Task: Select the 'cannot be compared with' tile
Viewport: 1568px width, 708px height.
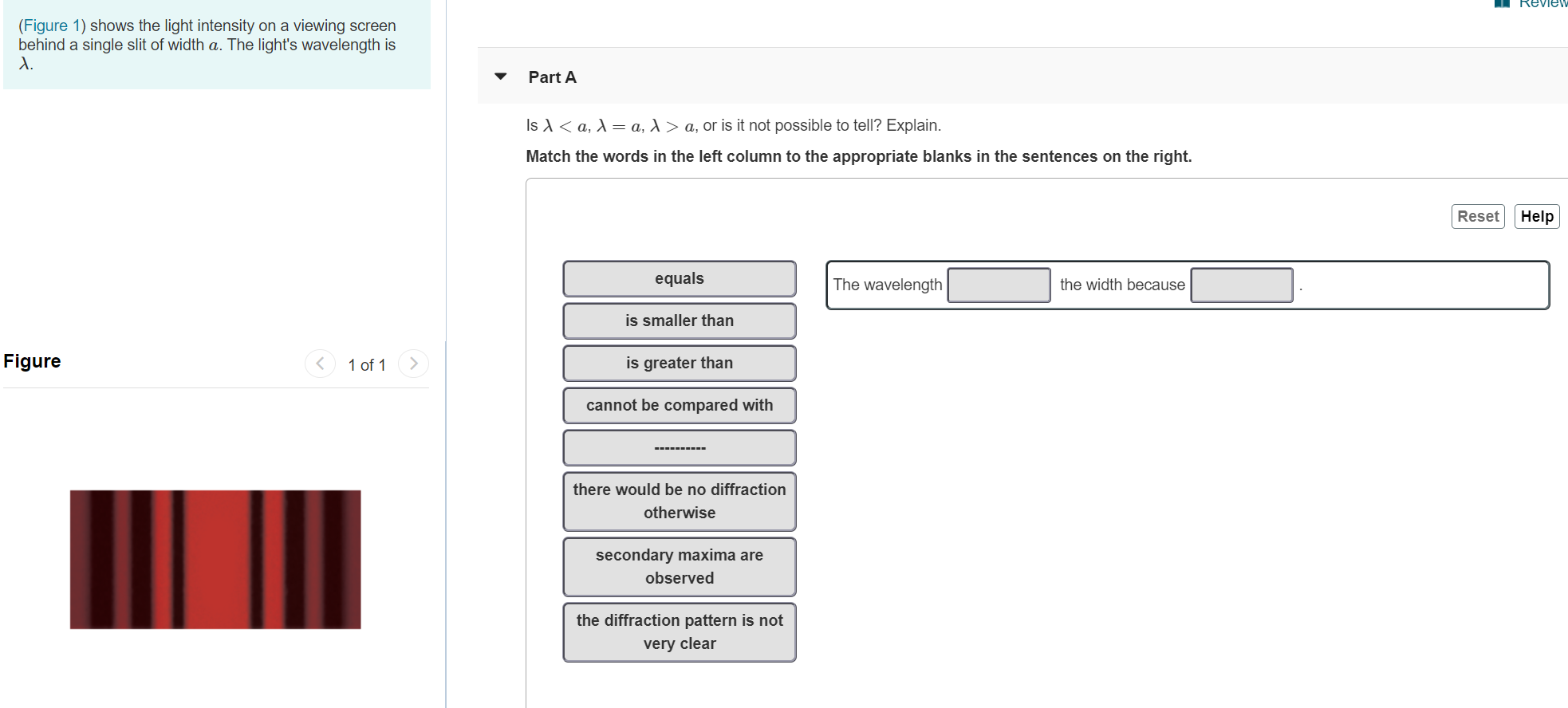Action: [679, 405]
